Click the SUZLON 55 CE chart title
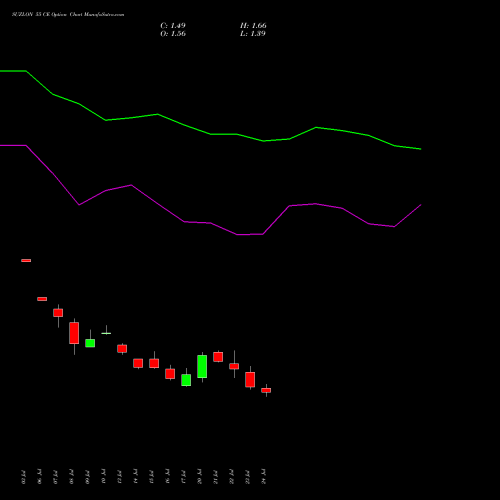The width and height of the screenshot is (500, 500). pos(68,15)
